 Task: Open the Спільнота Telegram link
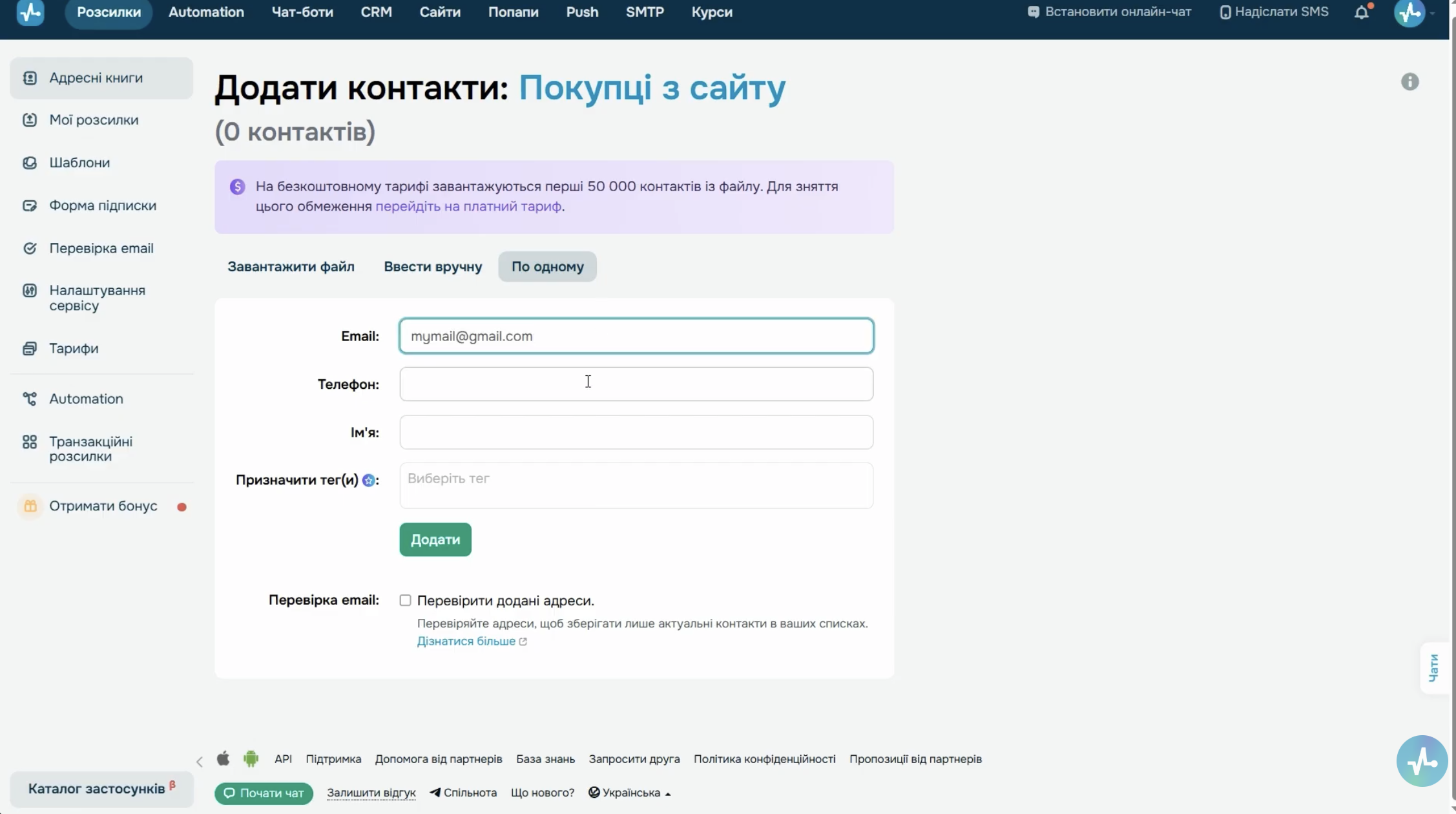(x=463, y=793)
